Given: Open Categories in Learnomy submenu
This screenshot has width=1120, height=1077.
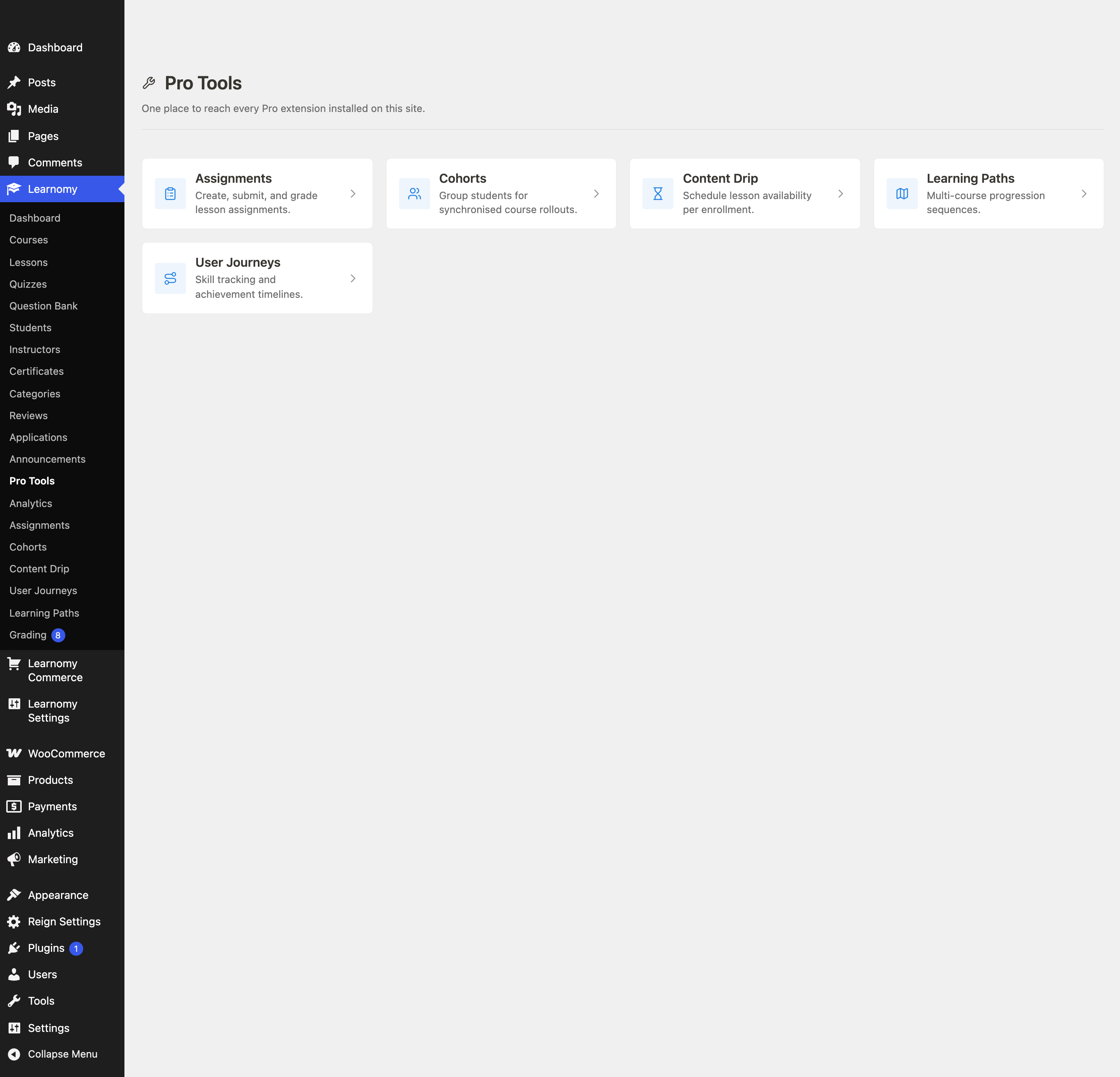Looking at the screenshot, I should (x=35, y=393).
